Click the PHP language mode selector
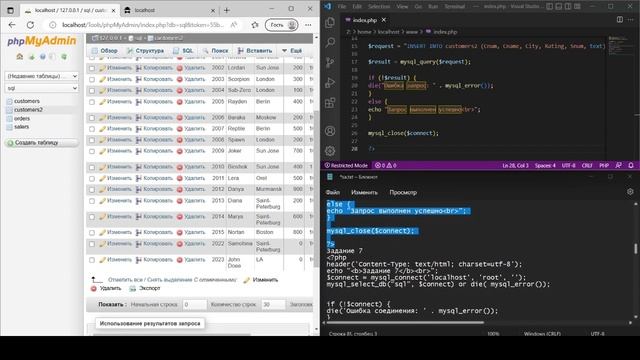This screenshot has width=640, height=360. [604, 165]
